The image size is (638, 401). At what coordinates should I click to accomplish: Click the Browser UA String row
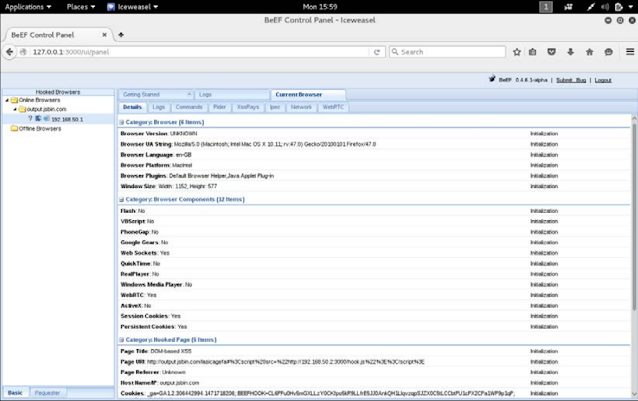pyautogui.click(x=374, y=144)
